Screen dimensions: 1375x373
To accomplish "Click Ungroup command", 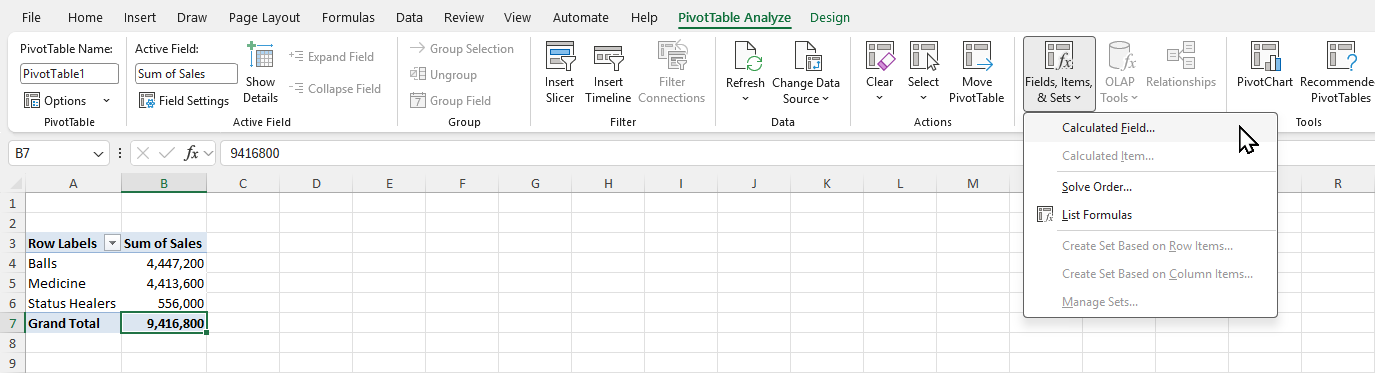I will [x=443, y=75].
